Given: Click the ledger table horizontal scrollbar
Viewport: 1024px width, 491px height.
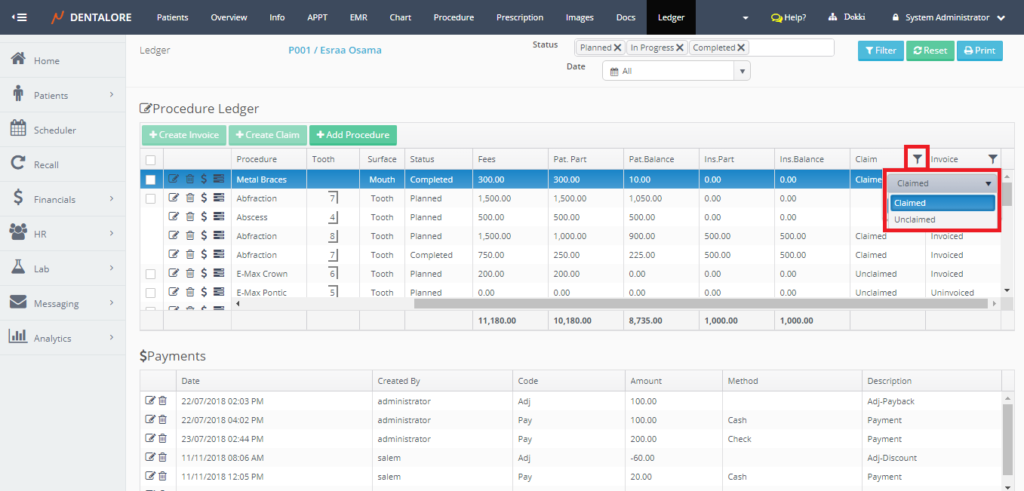Looking at the screenshot, I should [700, 303].
